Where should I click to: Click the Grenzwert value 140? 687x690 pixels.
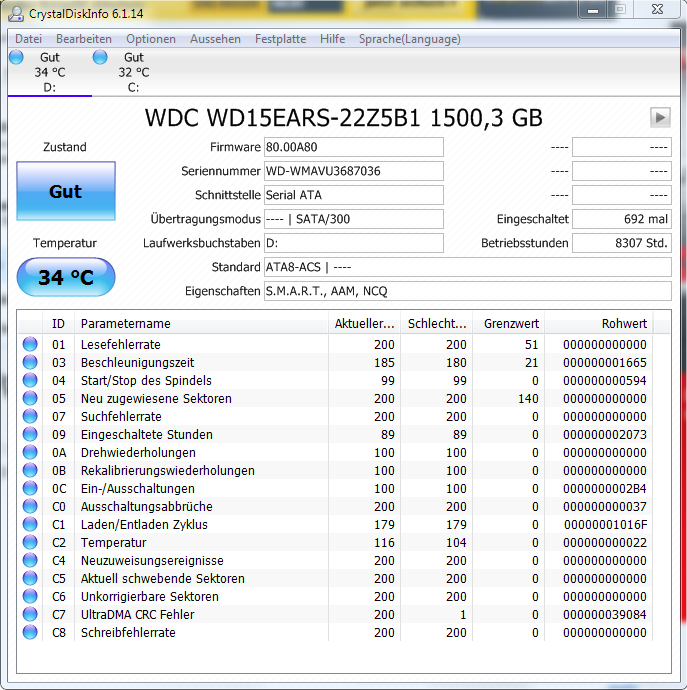pos(528,399)
